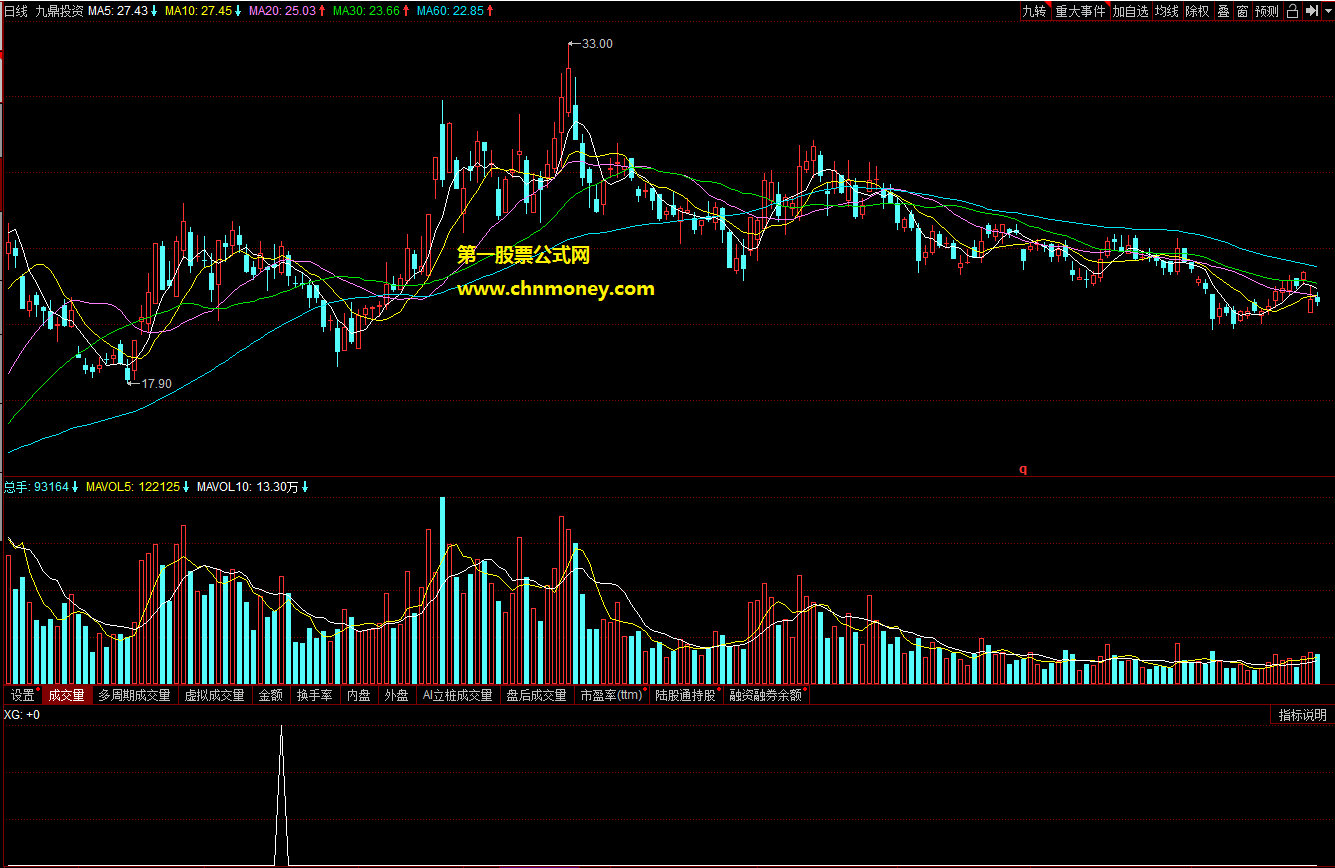
Task: Click the 九鼎投资 stock name
Action: 59,11
